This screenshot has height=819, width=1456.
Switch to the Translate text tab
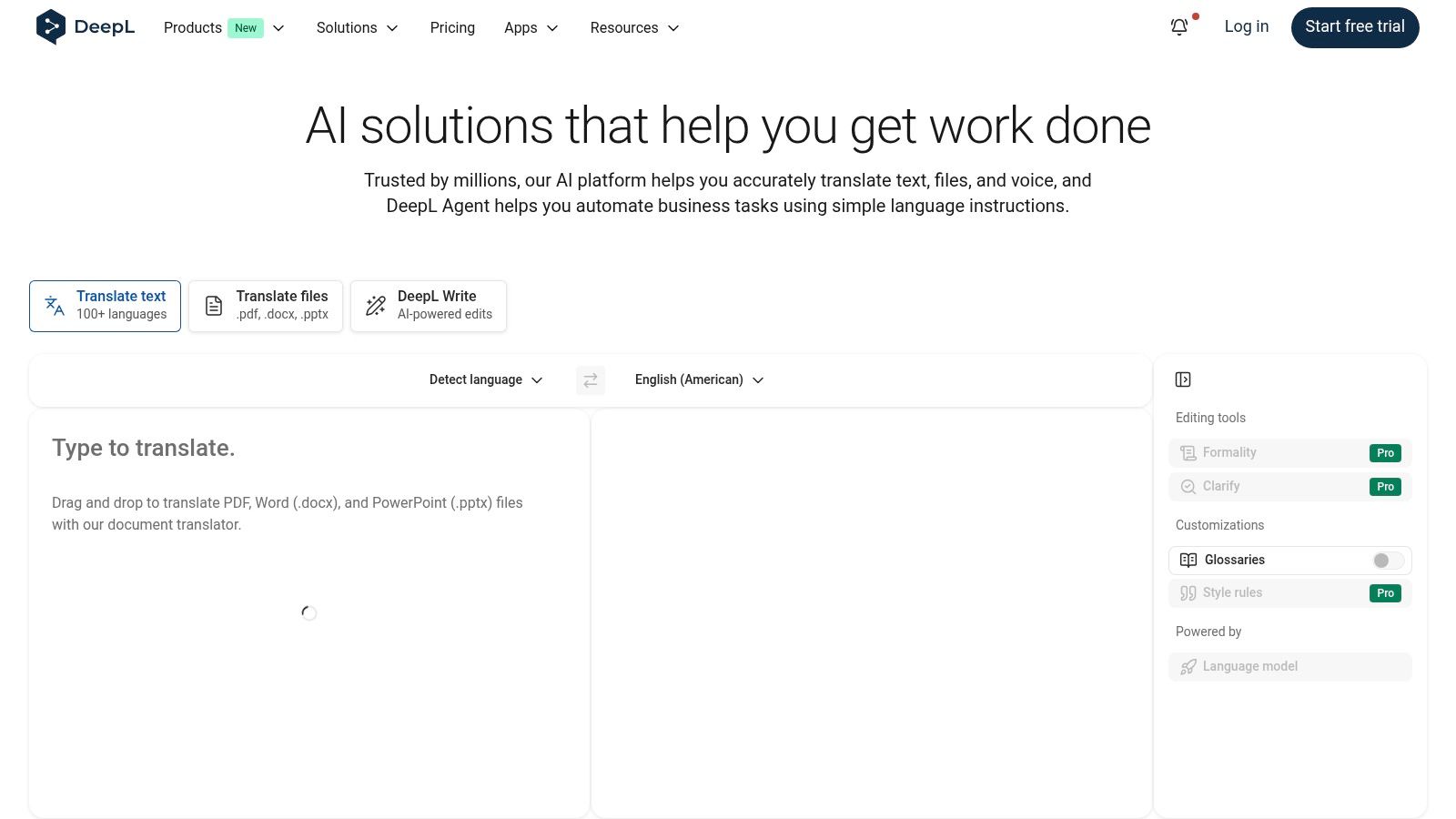105,306
